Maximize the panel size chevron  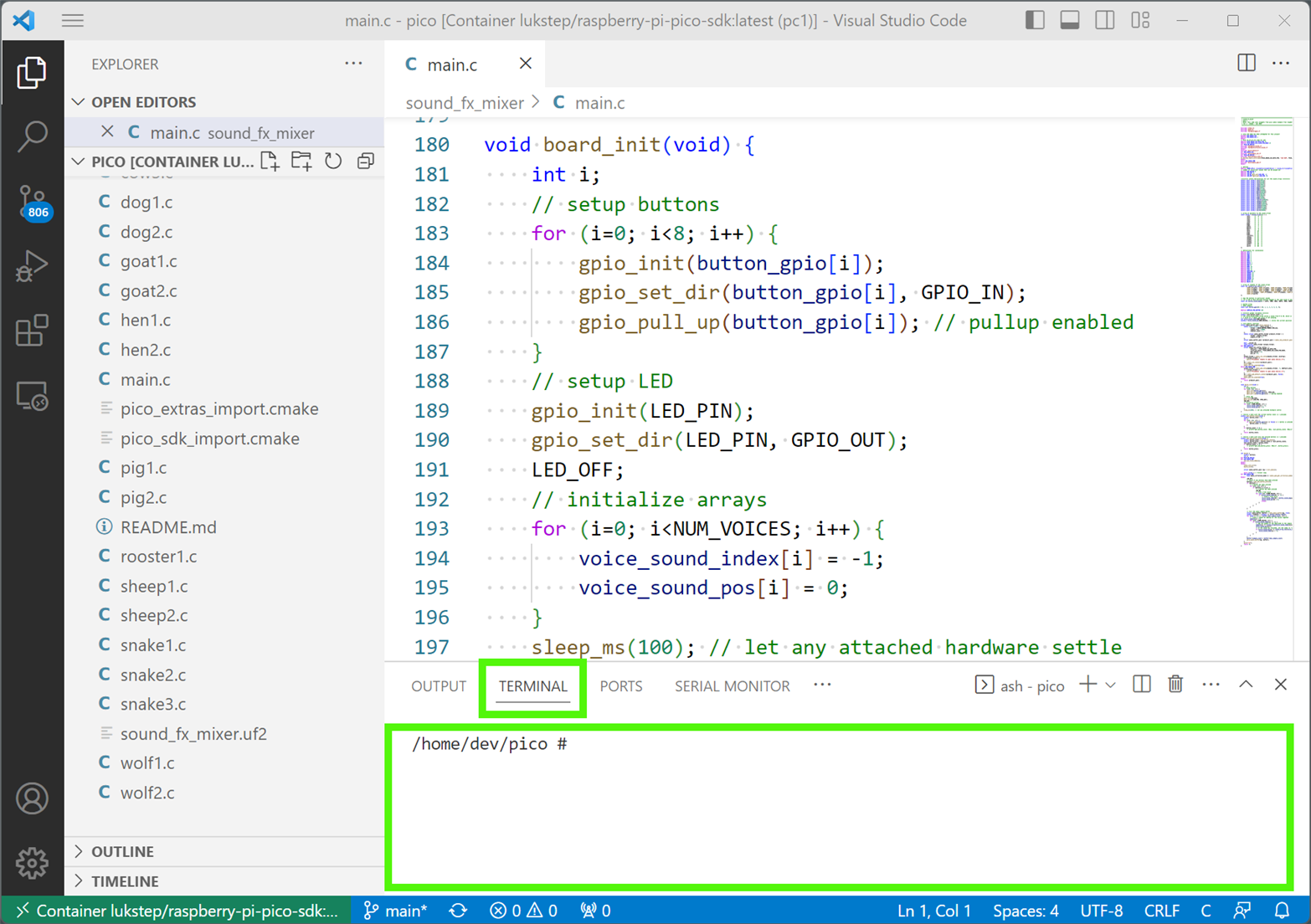point(1246,685)
